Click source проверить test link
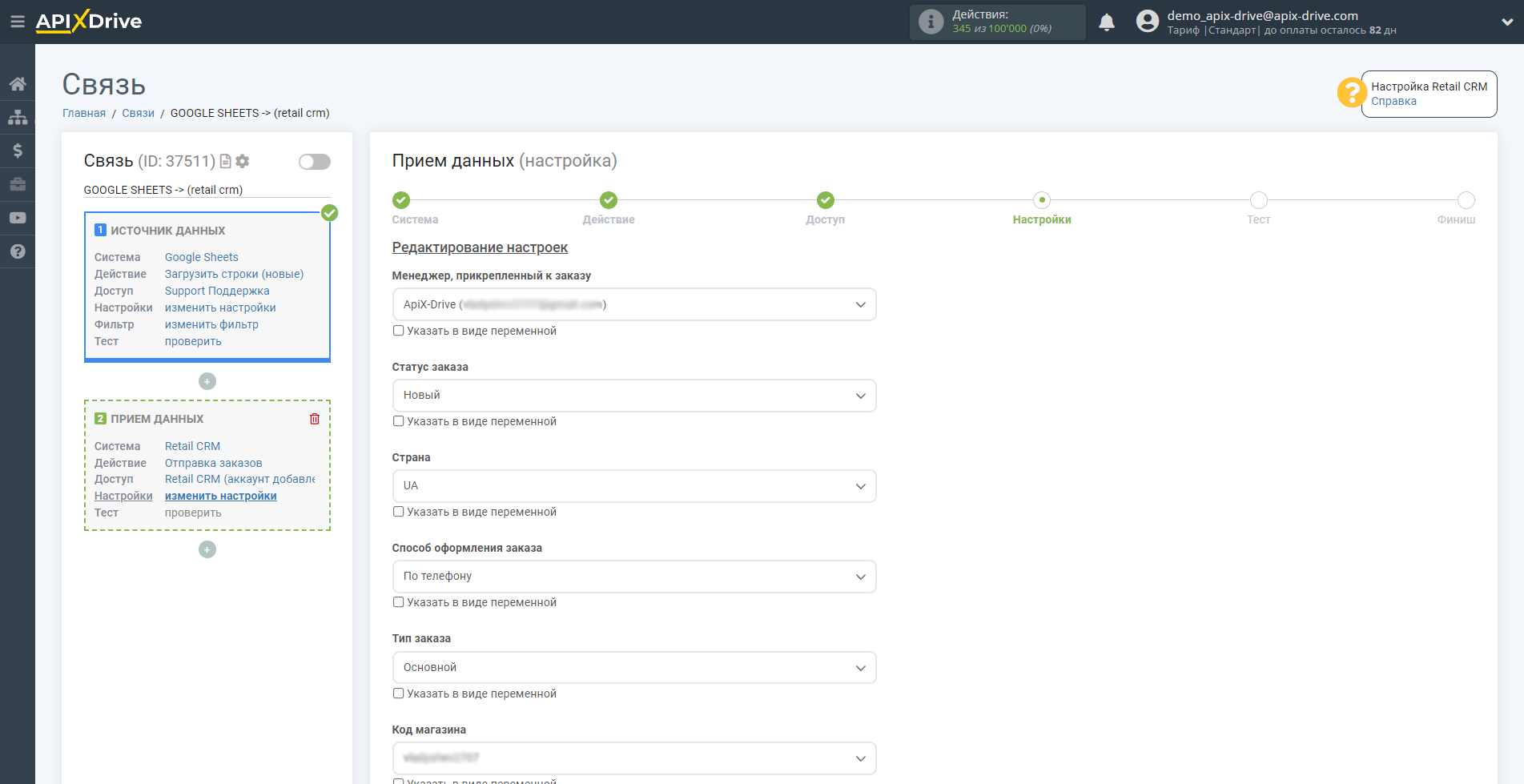This screenshot has width=1524, height=784. 193,341
